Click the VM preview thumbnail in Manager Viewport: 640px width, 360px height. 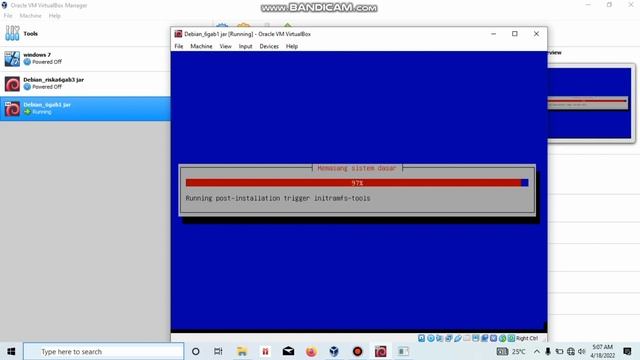589,103
